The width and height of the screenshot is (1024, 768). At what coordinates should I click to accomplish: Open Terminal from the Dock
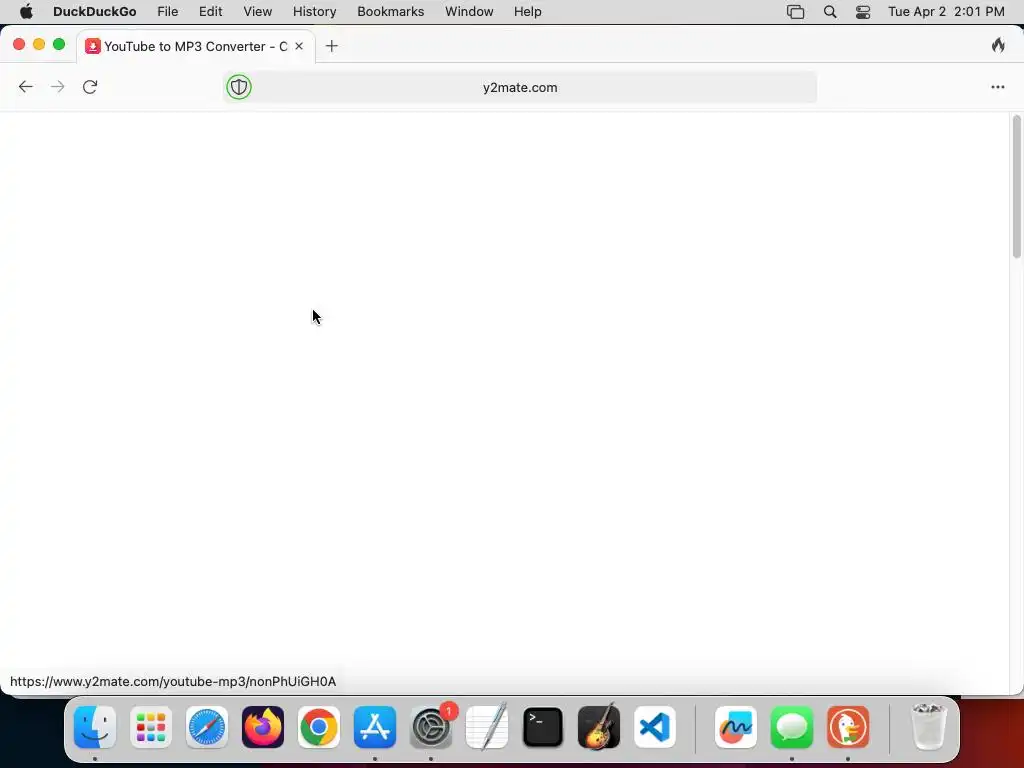click(543, 727)
